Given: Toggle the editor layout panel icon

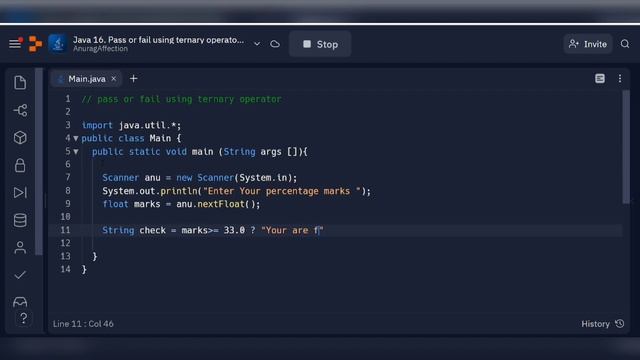Looking at the screenshot, I should pos(600,78).
